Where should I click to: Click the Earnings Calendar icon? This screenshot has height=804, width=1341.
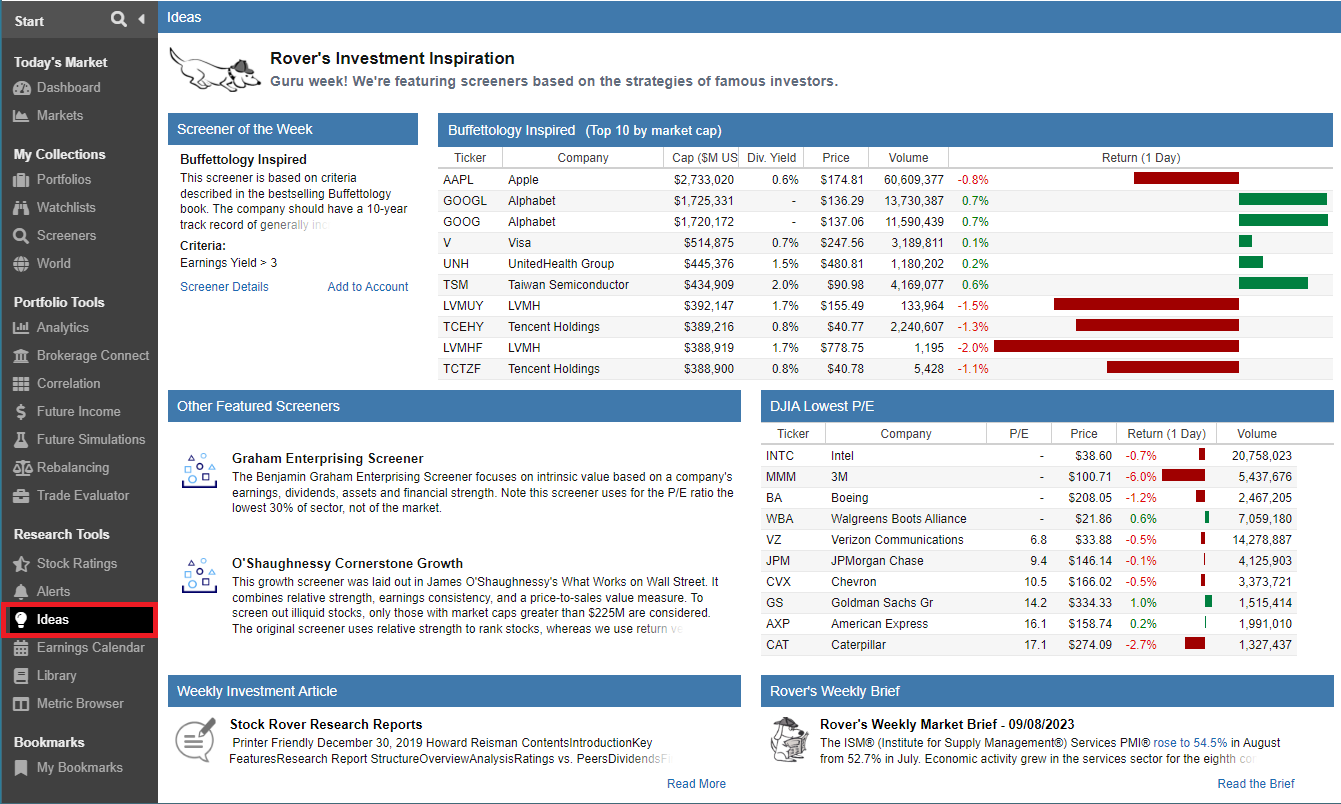tap(21, 648)
